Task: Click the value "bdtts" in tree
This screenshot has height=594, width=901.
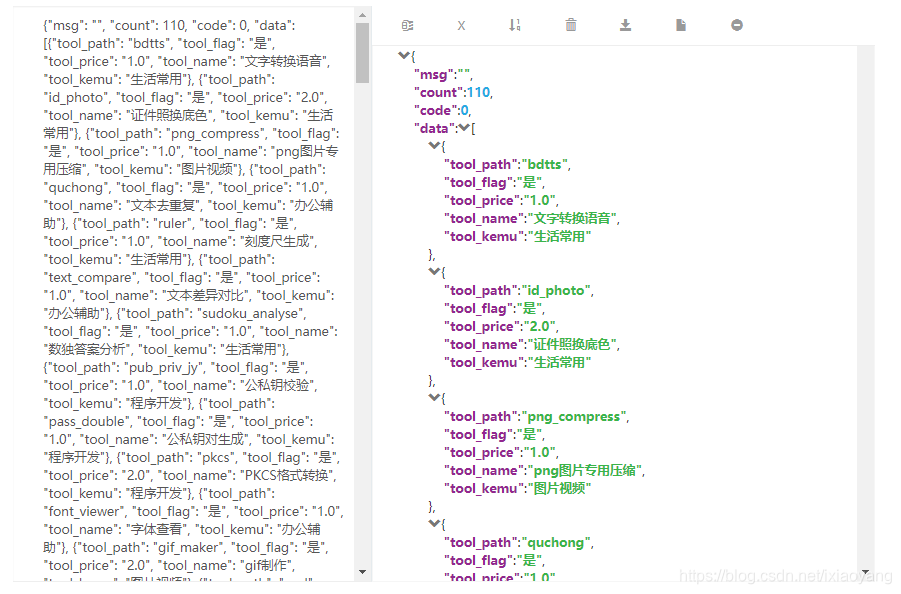Action: pyautogui.click(x=544, y=164)
